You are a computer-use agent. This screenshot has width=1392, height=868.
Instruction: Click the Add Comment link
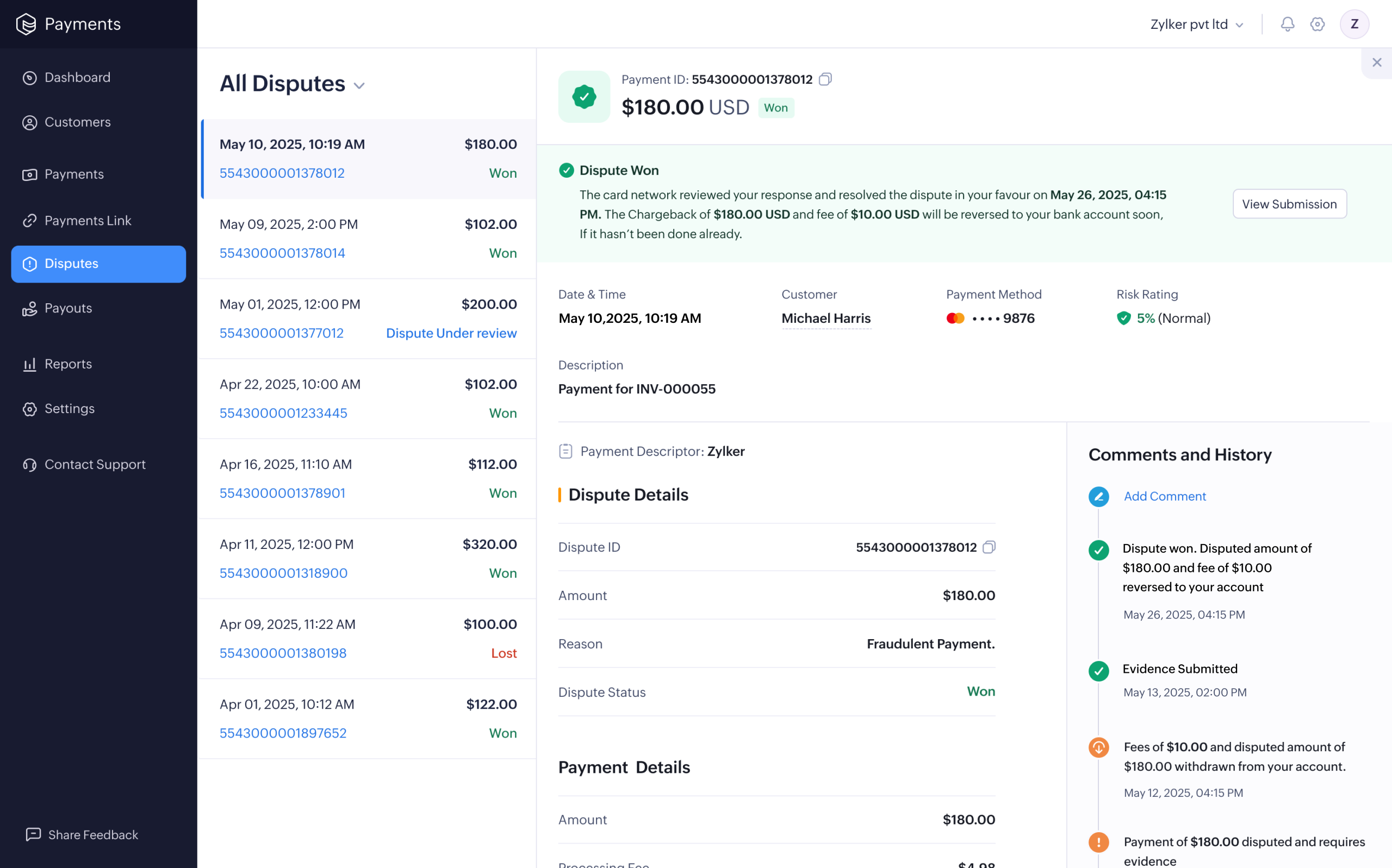tap(1164, 497)
